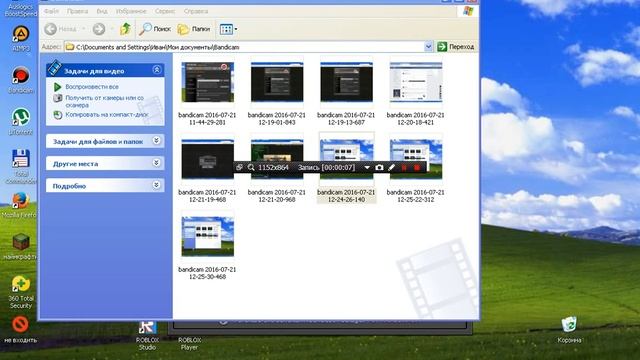Click the Запись [00:00:07] recording timer
640x360 pixels.
(326, 167)
